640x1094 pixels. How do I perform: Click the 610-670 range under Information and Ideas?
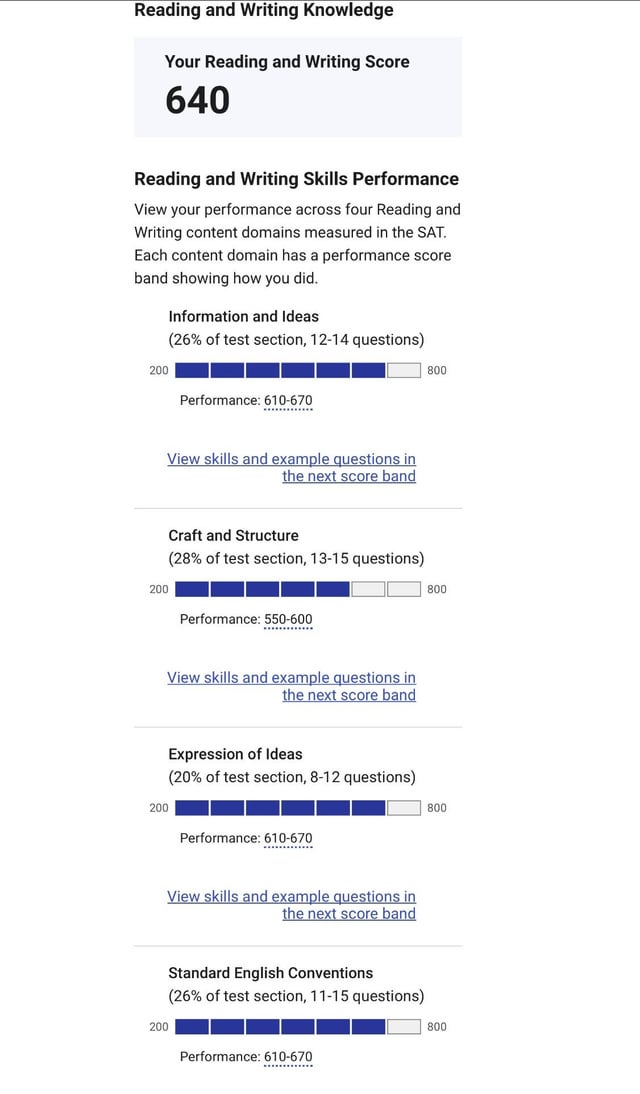pyautogui.click(x=288, y=401)
